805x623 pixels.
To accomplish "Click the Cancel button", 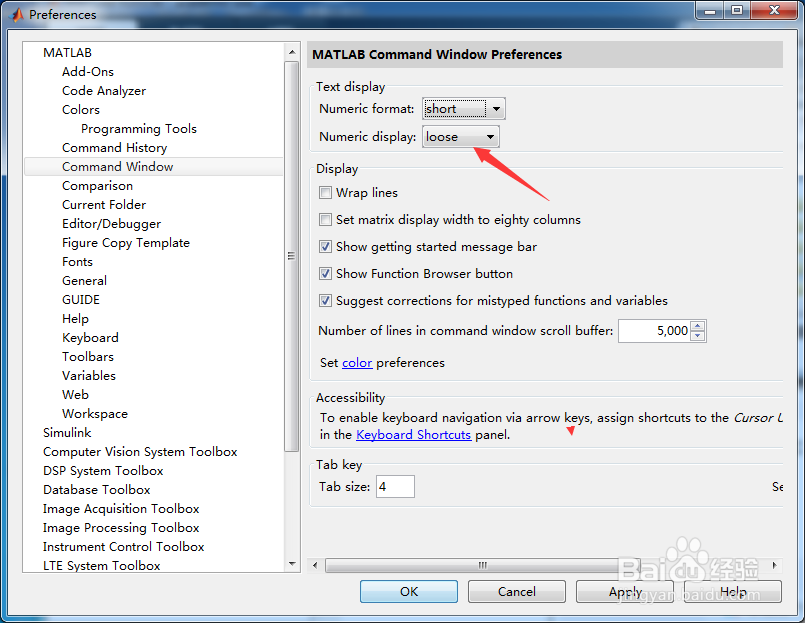I will click(x=516, y=592).
